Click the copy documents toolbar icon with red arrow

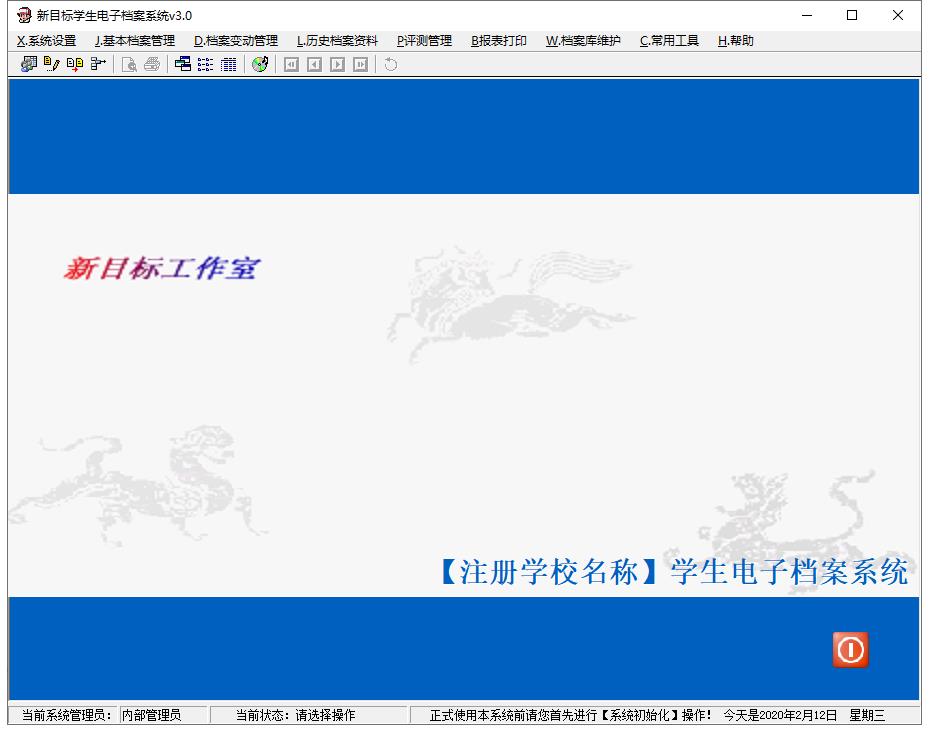tap(75, 64)
